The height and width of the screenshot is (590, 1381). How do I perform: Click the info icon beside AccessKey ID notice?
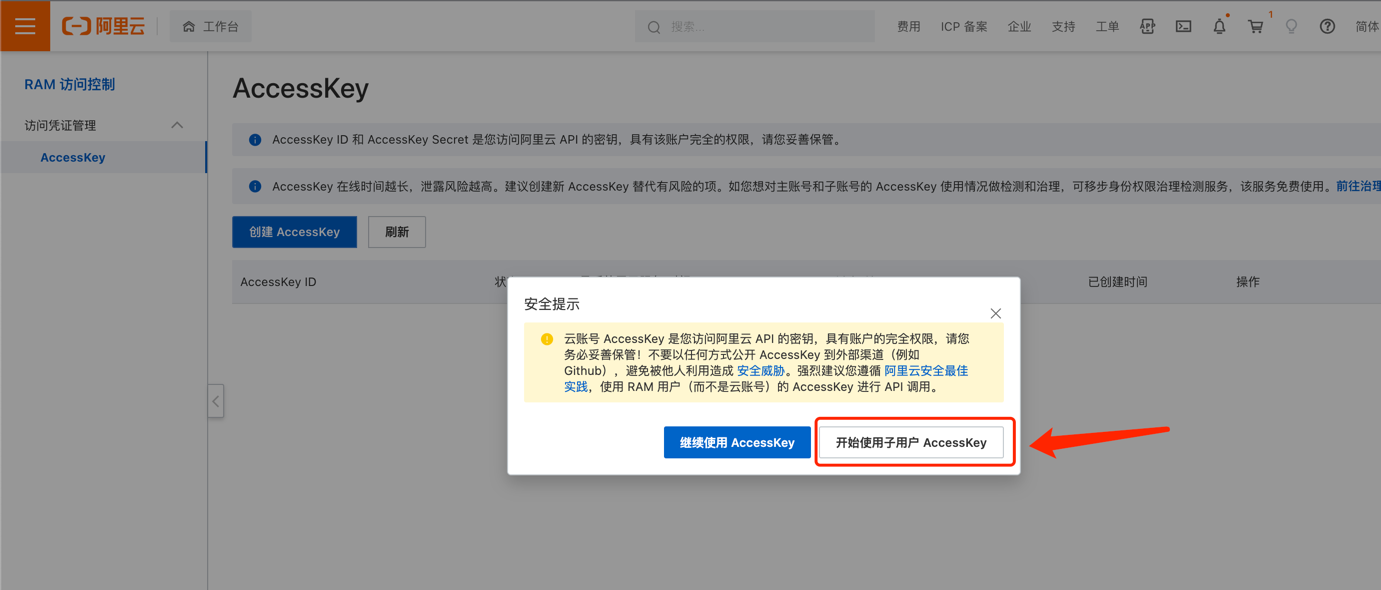tap(255, 140)
